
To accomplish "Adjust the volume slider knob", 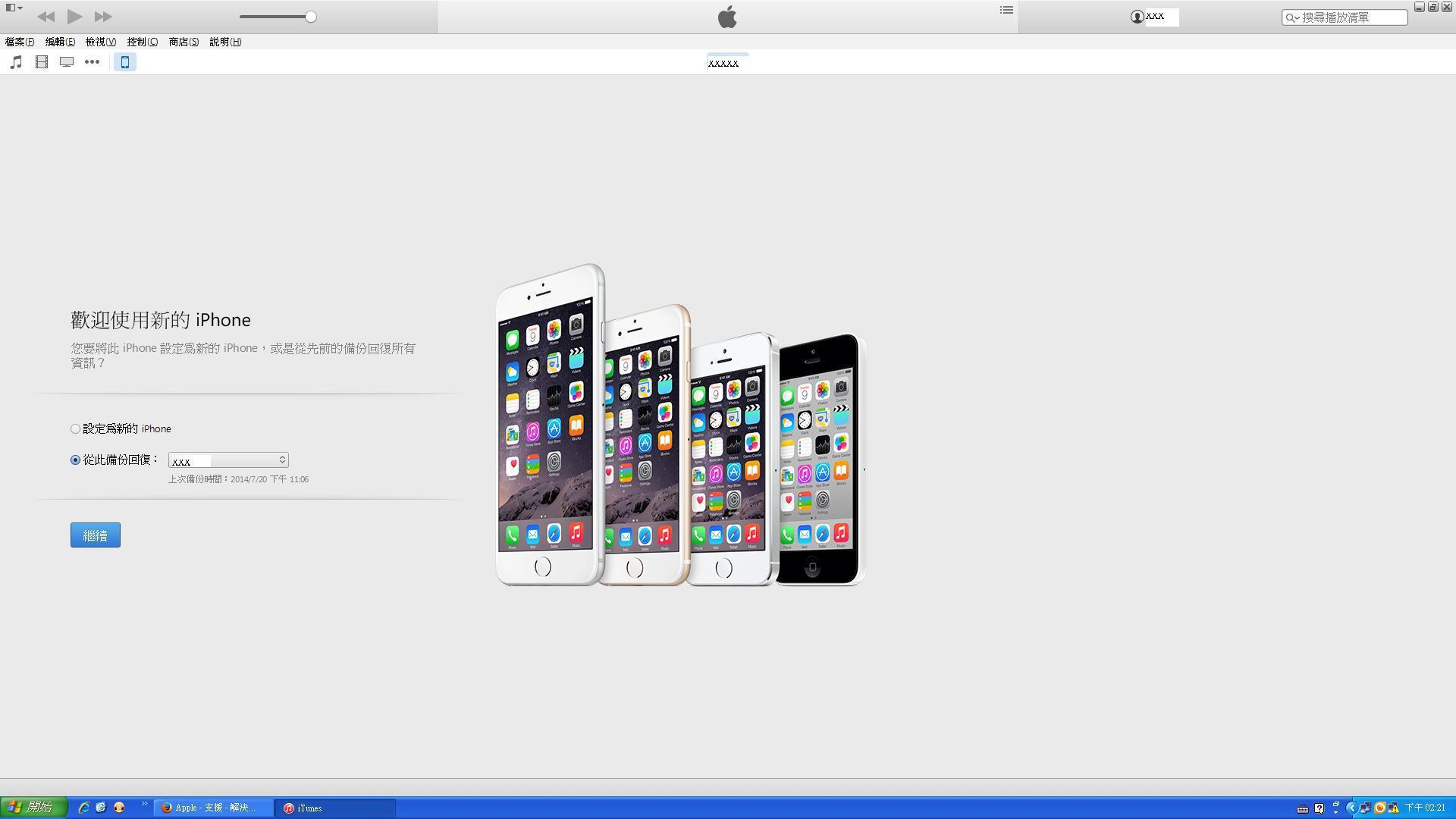I will (311, 17).
